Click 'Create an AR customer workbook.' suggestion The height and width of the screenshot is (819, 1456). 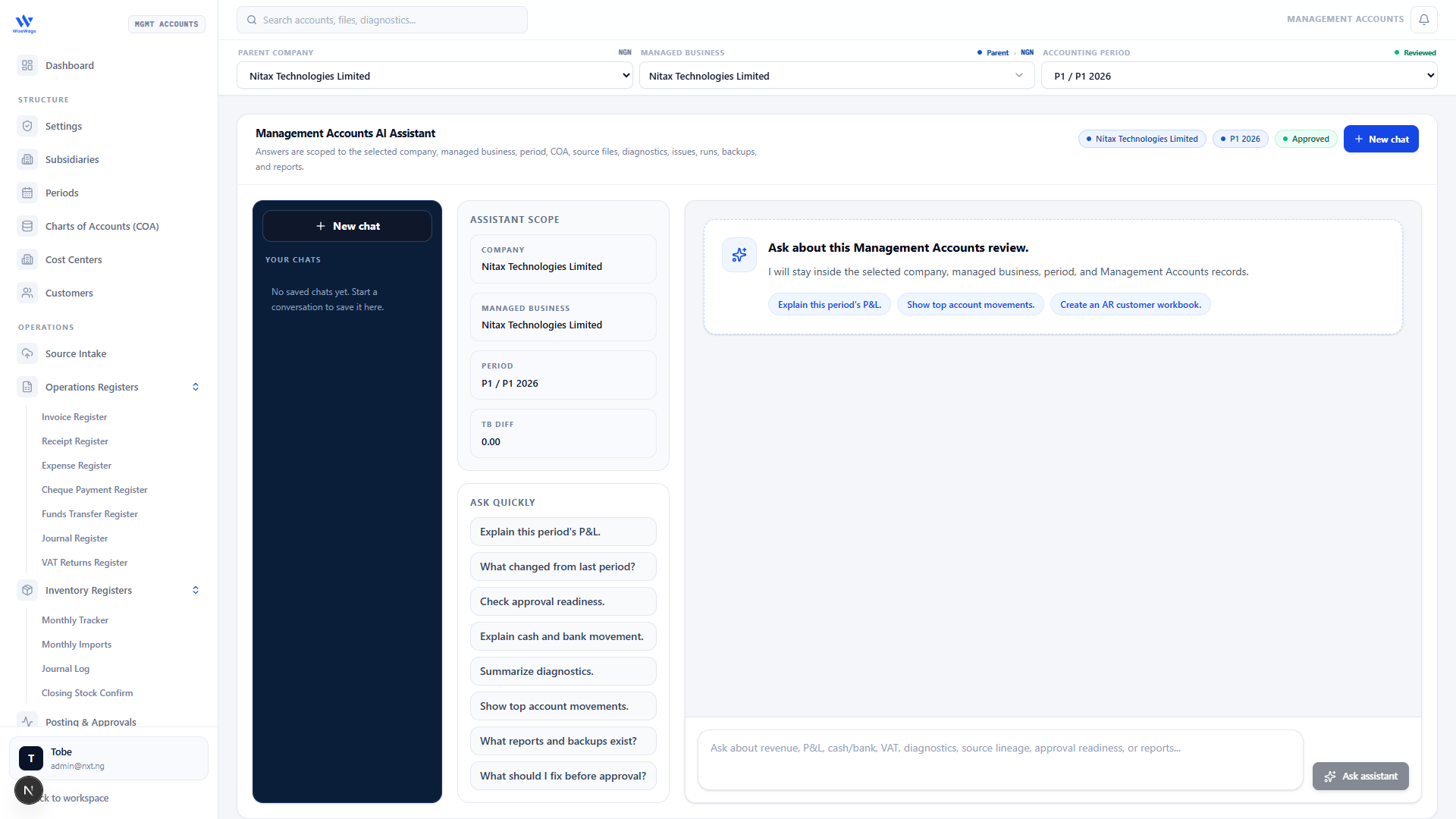pos(1131,305)
